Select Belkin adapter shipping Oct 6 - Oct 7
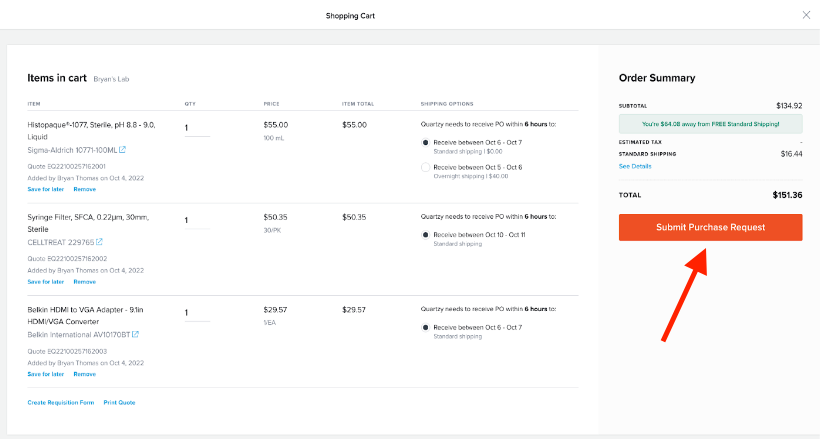 pyautogui.click(x=426, y=327)
